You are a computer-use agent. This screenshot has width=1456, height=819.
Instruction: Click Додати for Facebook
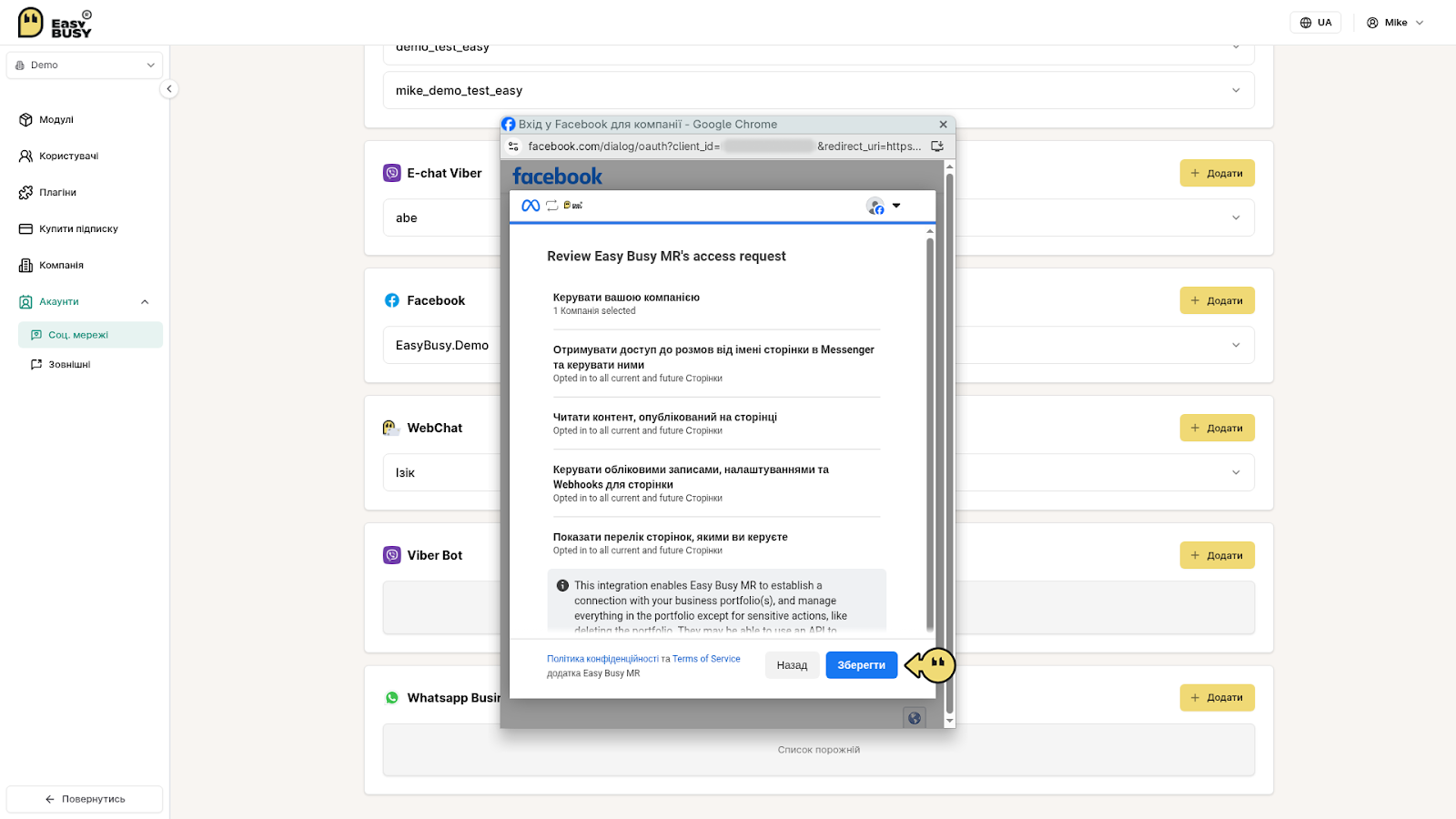pos(1217,300)
